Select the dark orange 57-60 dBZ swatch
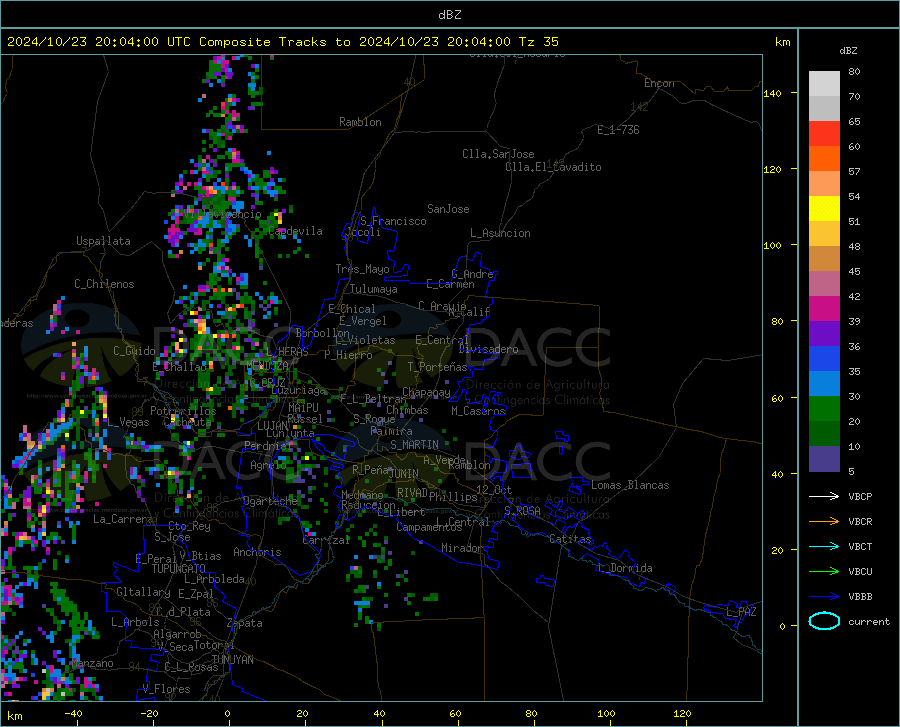Image resolution: width=900 pixels, height=727 pixels. [x=824, y=159]
